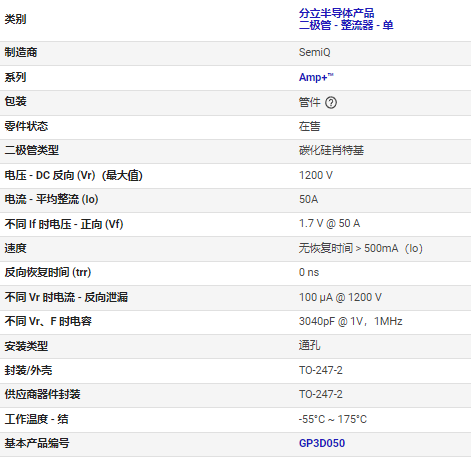Click the 1.7 V @ 50 A value

coord(329,223)
